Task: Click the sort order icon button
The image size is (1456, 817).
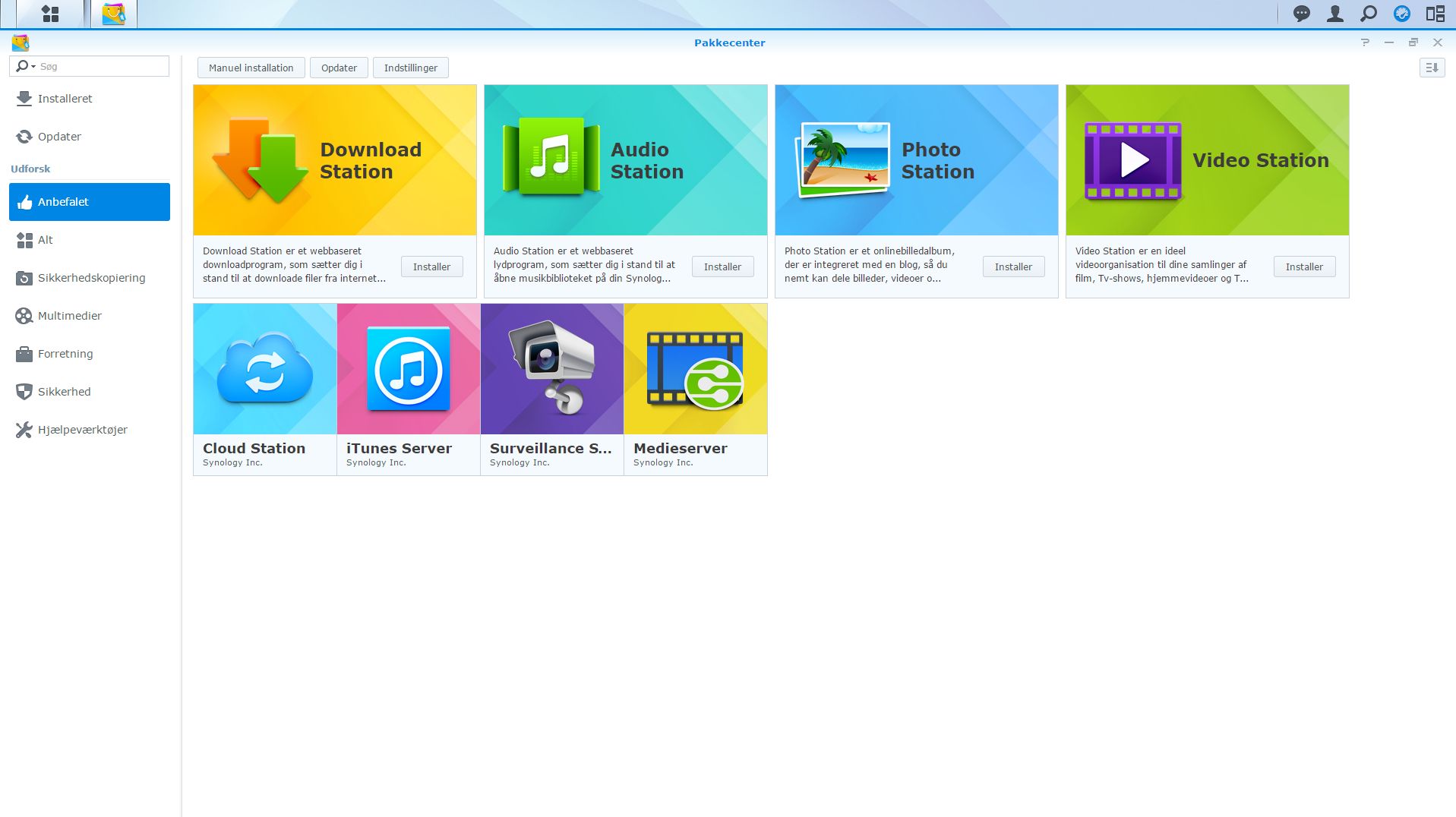Action: tap(1432, 68)
